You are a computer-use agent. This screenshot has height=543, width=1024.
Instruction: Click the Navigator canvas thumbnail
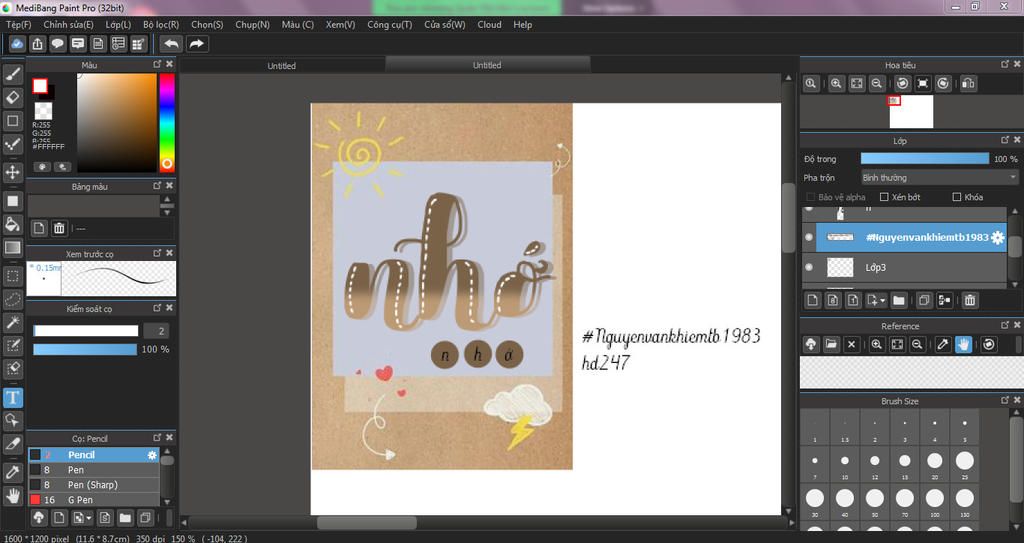(911, 112)
